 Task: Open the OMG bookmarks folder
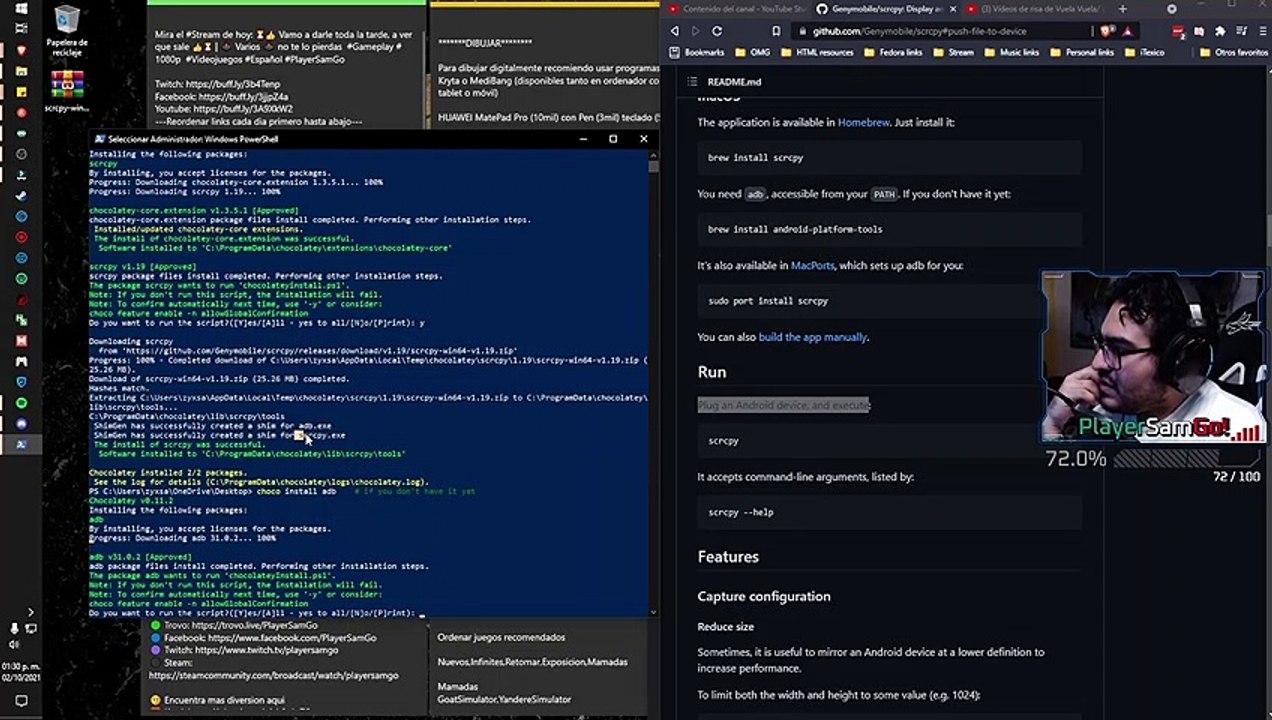[x=753, y=52]
